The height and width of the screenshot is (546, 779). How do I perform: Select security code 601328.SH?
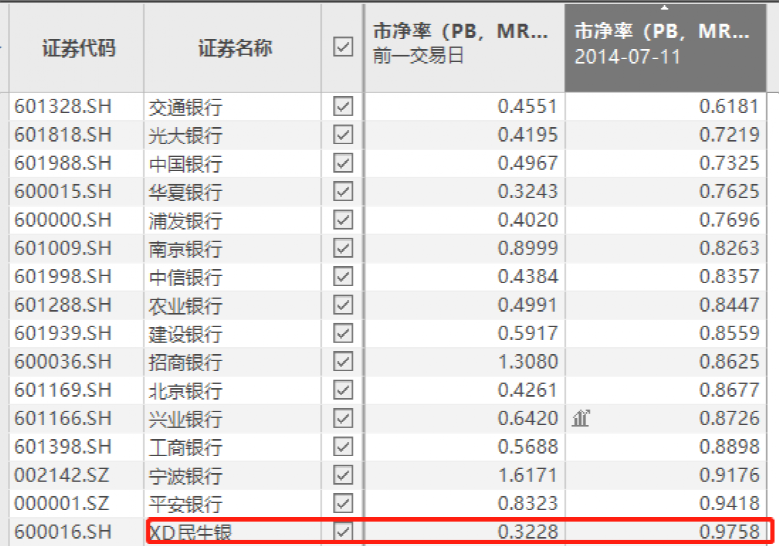tap(63, 106)
